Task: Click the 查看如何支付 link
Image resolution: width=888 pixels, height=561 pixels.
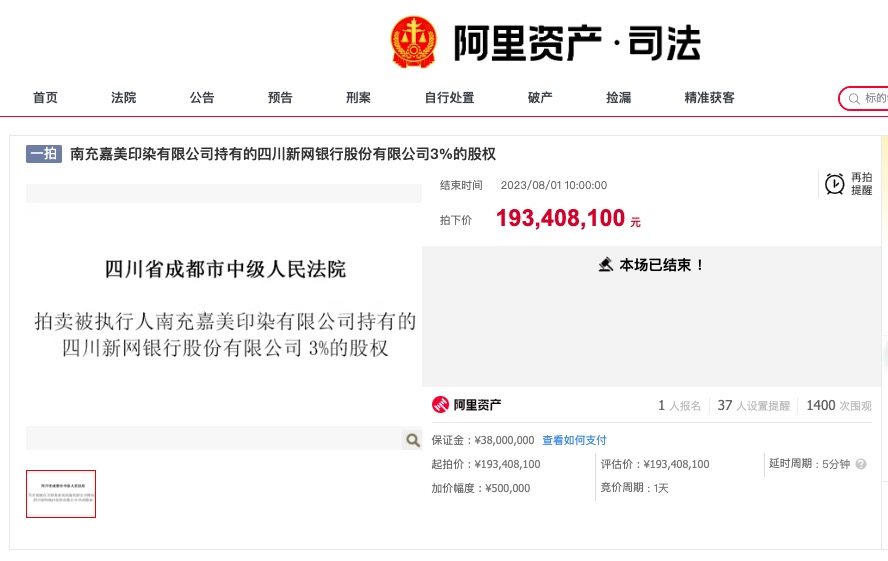Action: point(574,440)
